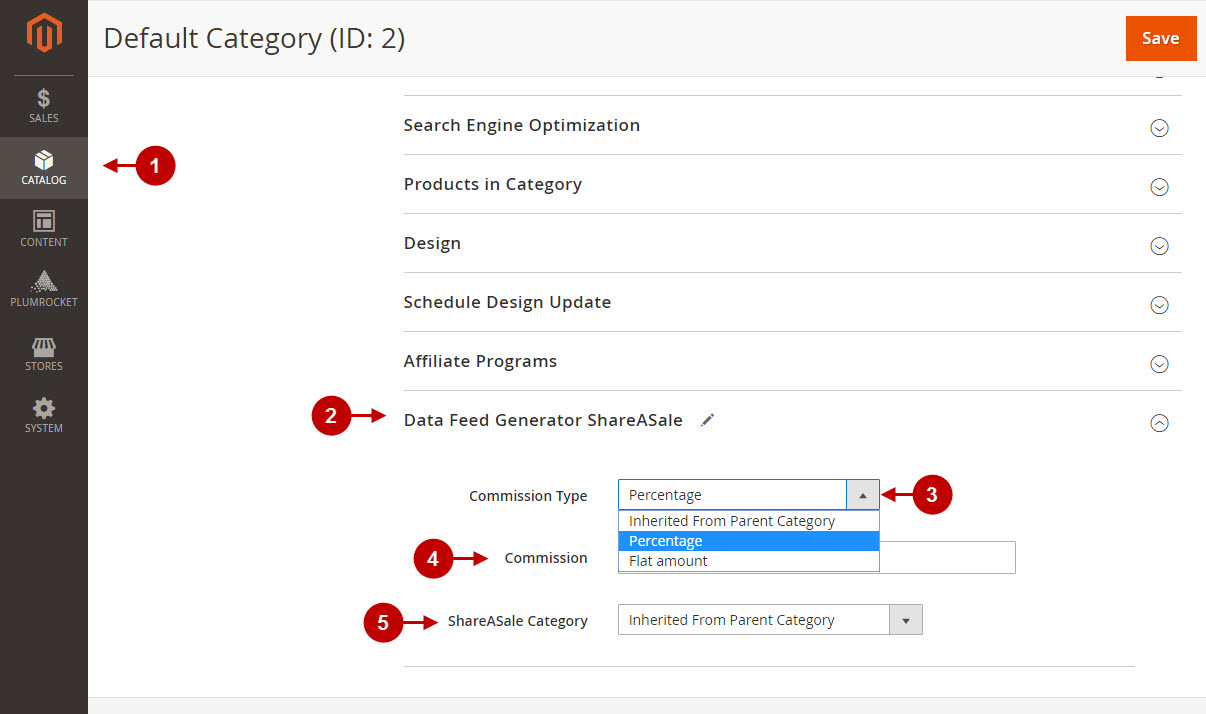Select Inherited From Parent Category option

click(x=749, y=521)
